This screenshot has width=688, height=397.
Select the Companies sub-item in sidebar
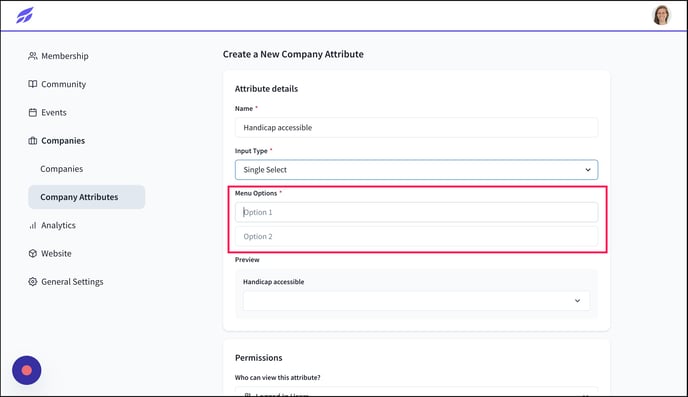61,169
